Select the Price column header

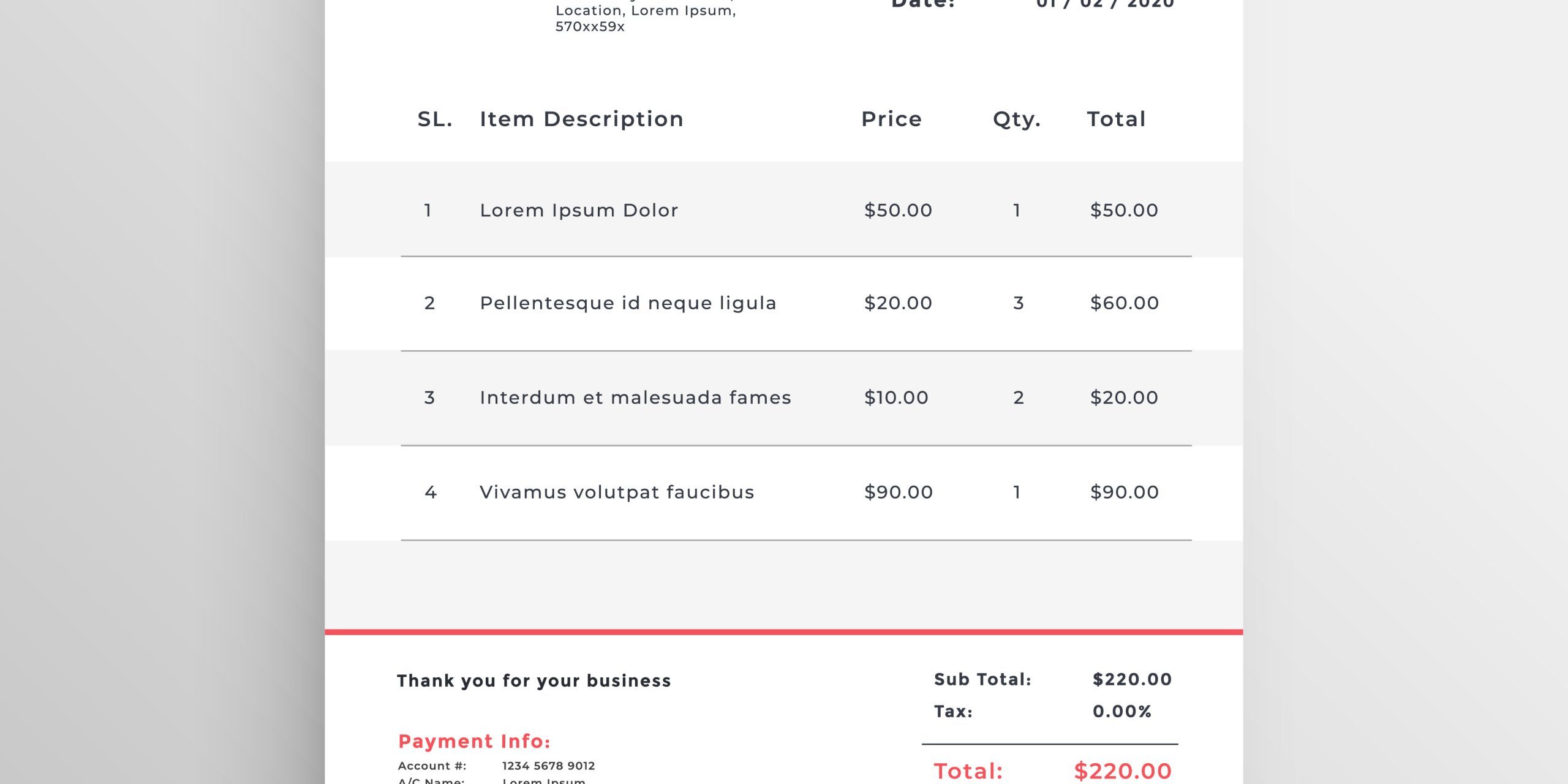pyautogui.click(x=891, y=119)
